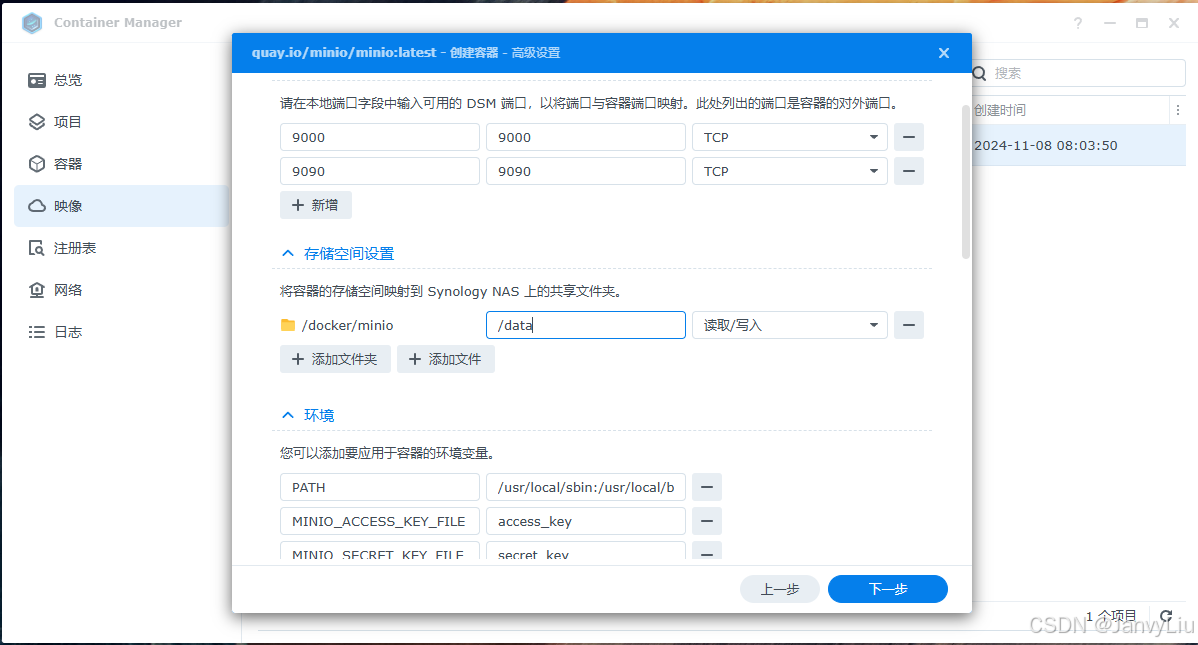Click the search magnifier icon

[x=978, y=73]
